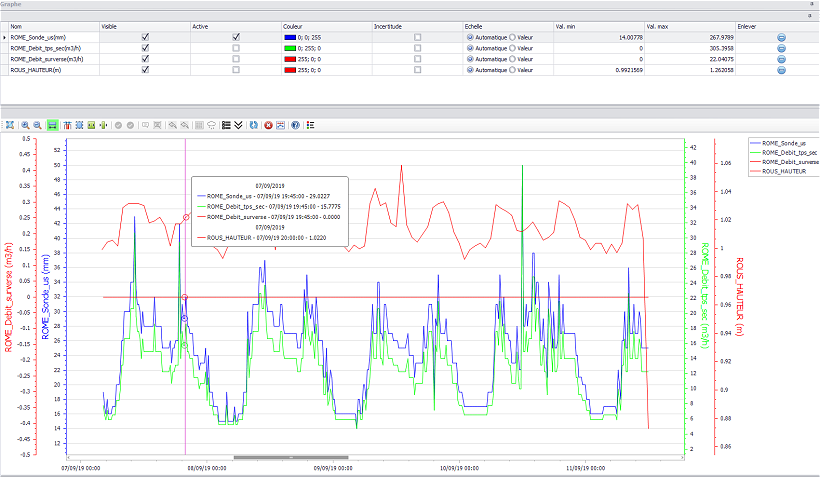Enable Active checkbox for ROUS_HAUTEUR
This screenshot has height=478, width=820.
tap(236, 70)
